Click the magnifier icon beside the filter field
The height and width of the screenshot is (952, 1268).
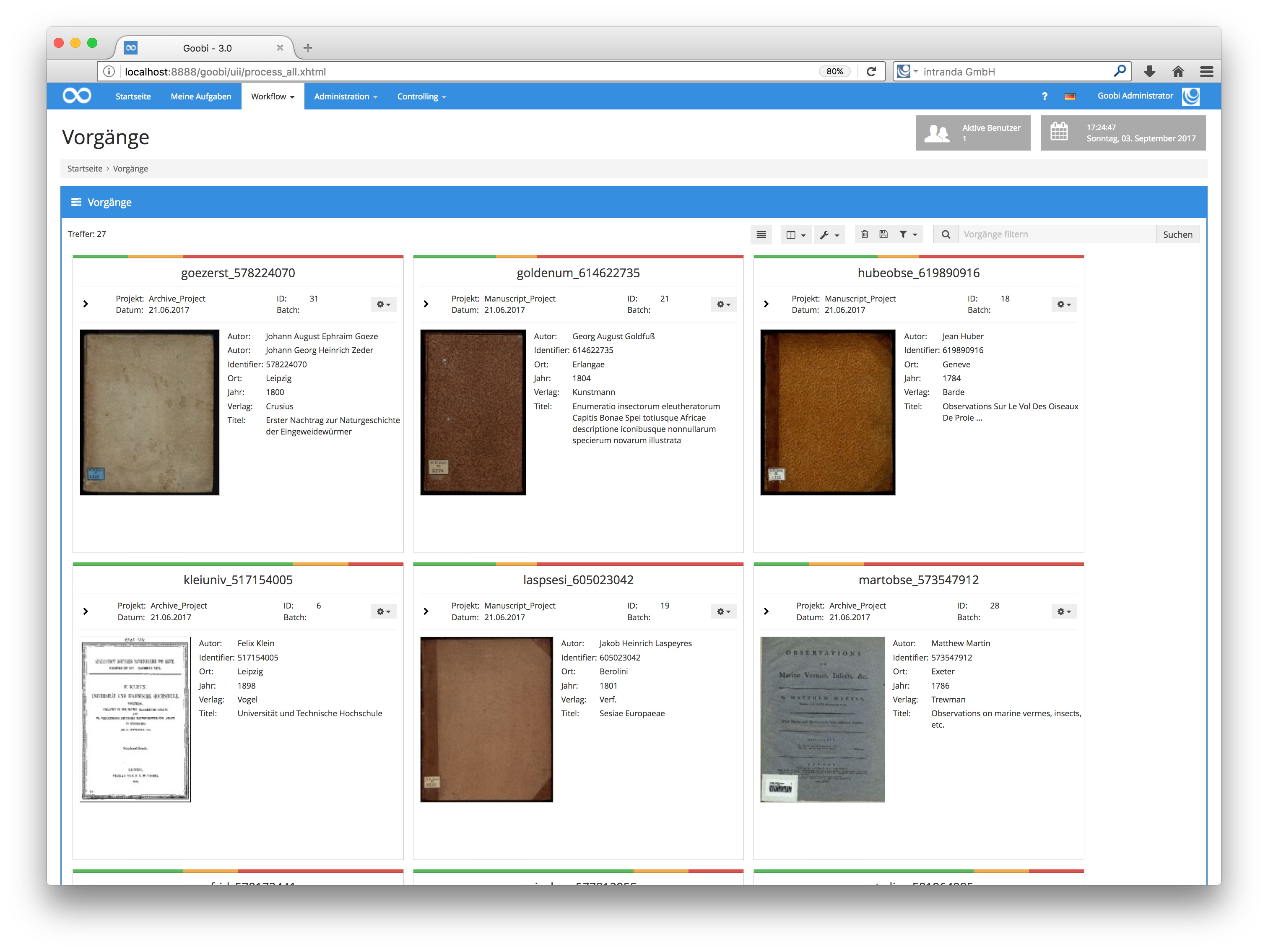946,234
